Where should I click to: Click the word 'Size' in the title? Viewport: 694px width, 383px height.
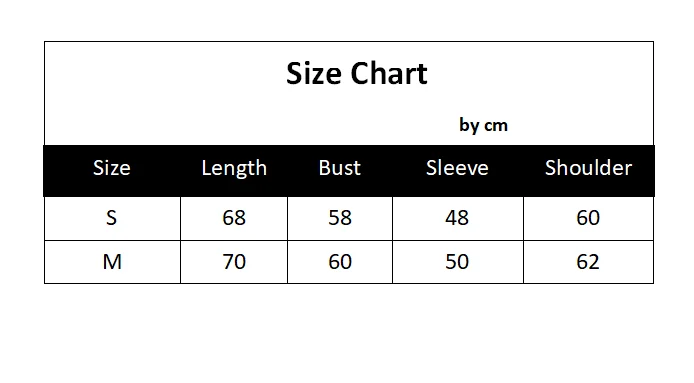[314, 74]
